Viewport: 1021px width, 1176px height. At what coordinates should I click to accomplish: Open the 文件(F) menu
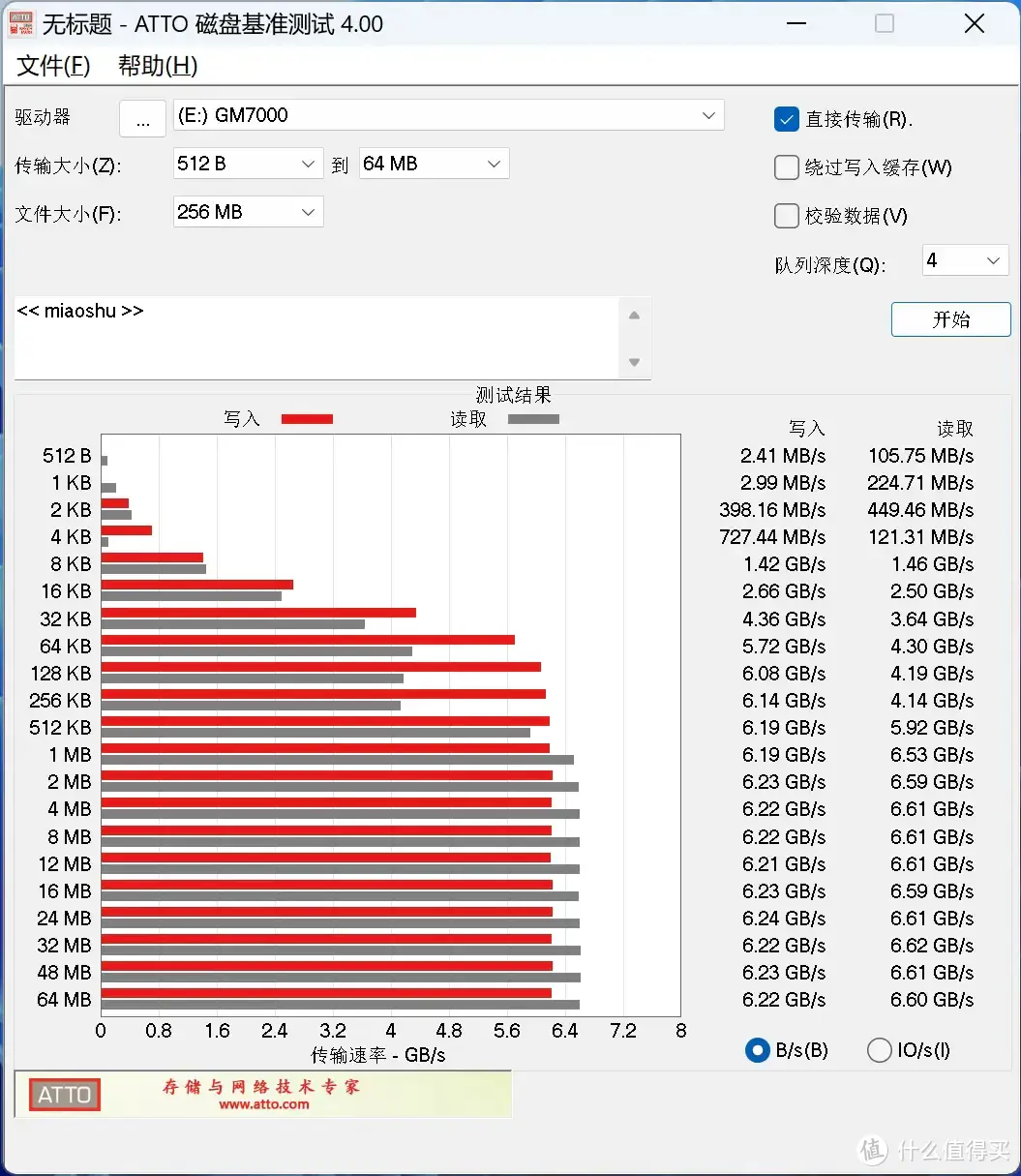point(51,66)
